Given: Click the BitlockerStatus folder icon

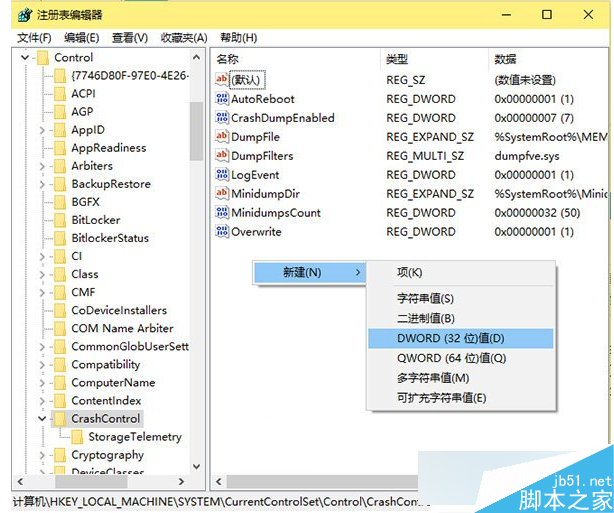Looking at the screenshot, I should (x=60, y=238).
